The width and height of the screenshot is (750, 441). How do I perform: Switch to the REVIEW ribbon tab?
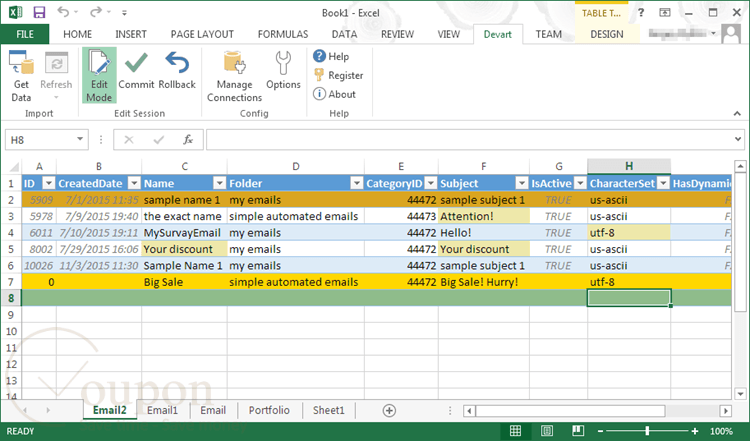[x=397, y=34]
